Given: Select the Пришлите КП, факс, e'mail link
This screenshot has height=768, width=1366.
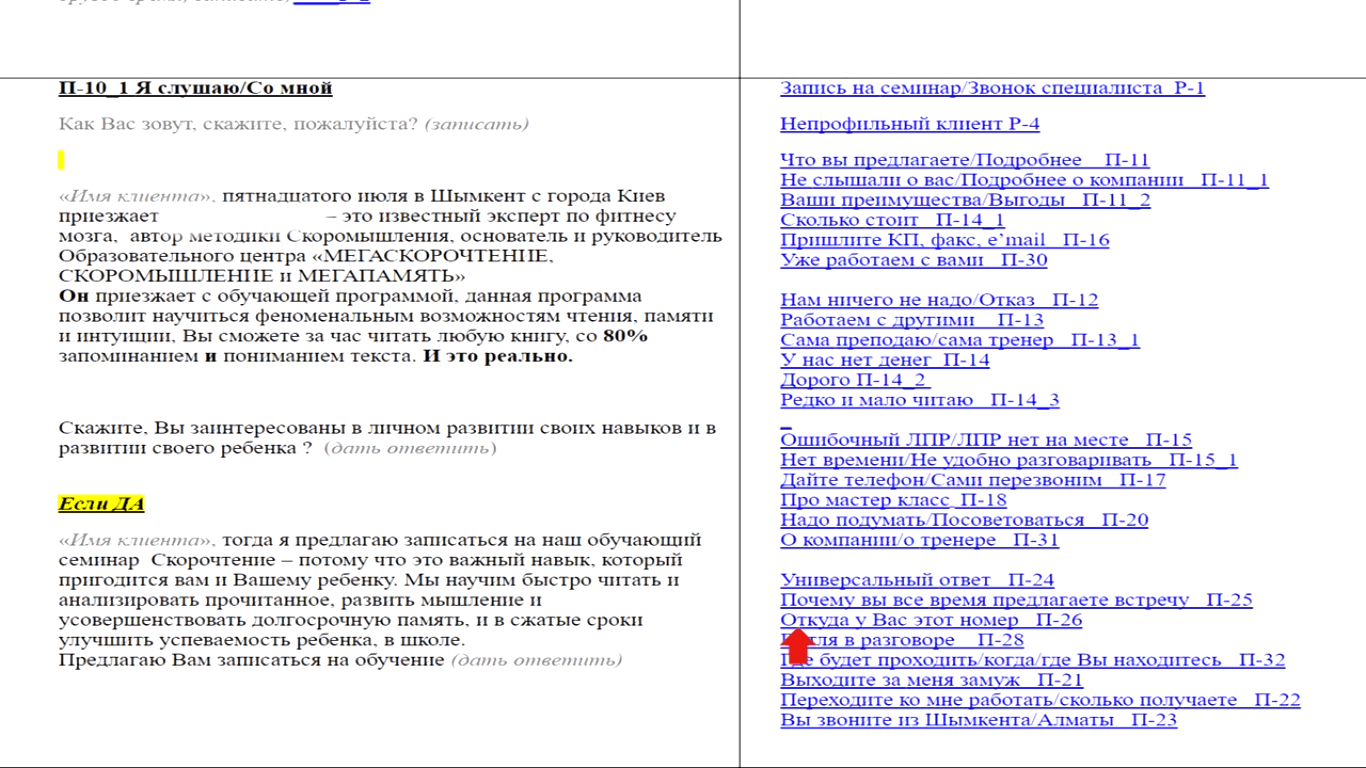Looking at the screenshot, I should (x=944, y=240).
